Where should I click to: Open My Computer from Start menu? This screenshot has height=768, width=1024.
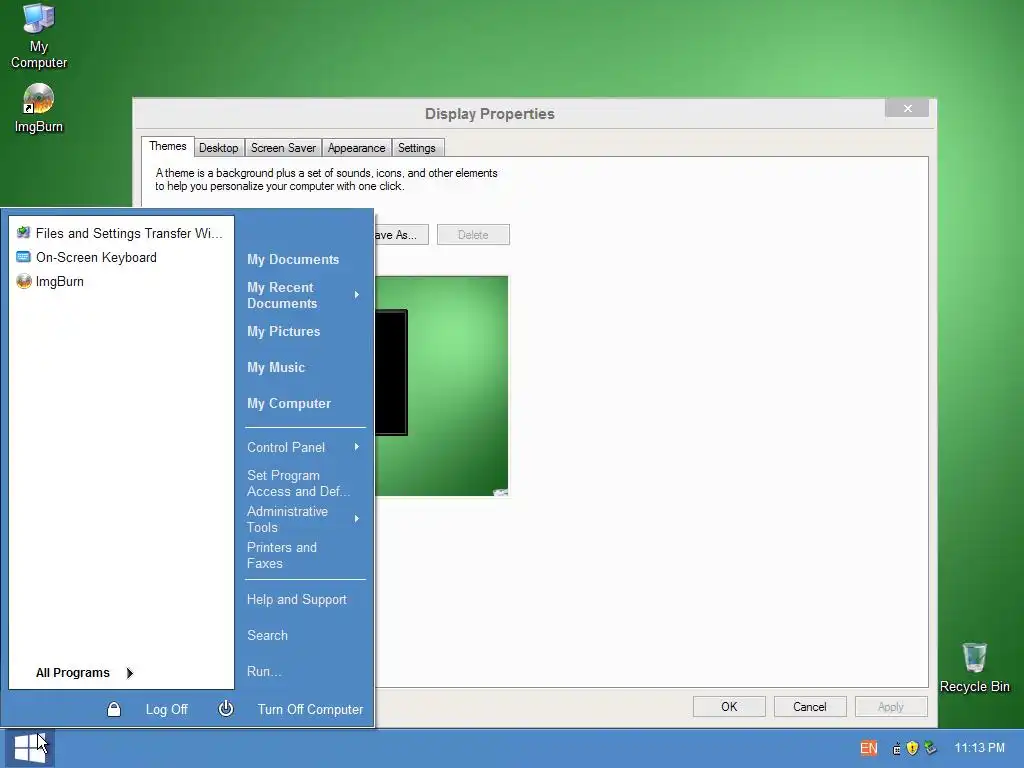click(x=289, y=404)
